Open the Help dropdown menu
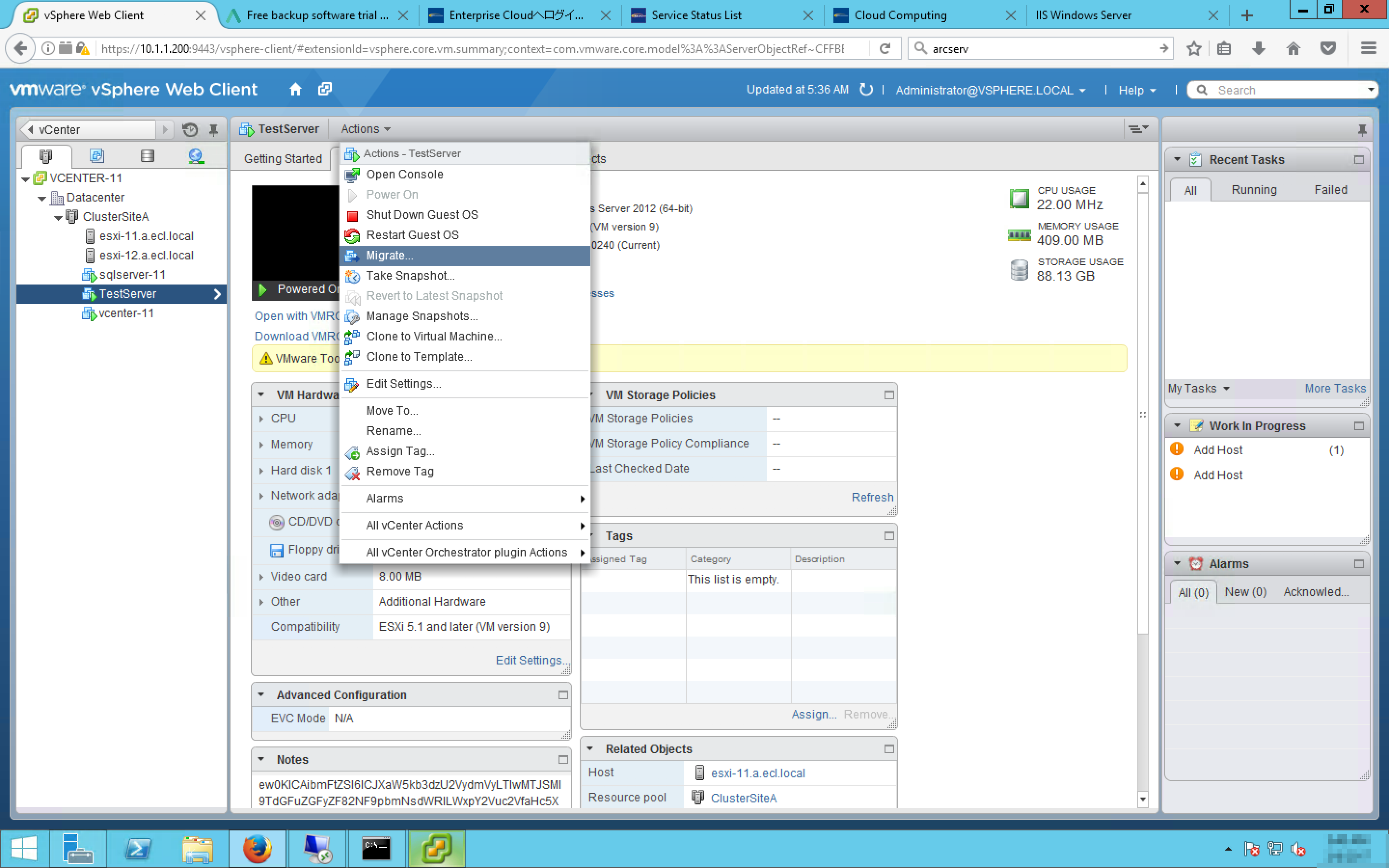The width and height of the screenshot is (1389, 868). pyautogui.click(x=1136, y=90)
